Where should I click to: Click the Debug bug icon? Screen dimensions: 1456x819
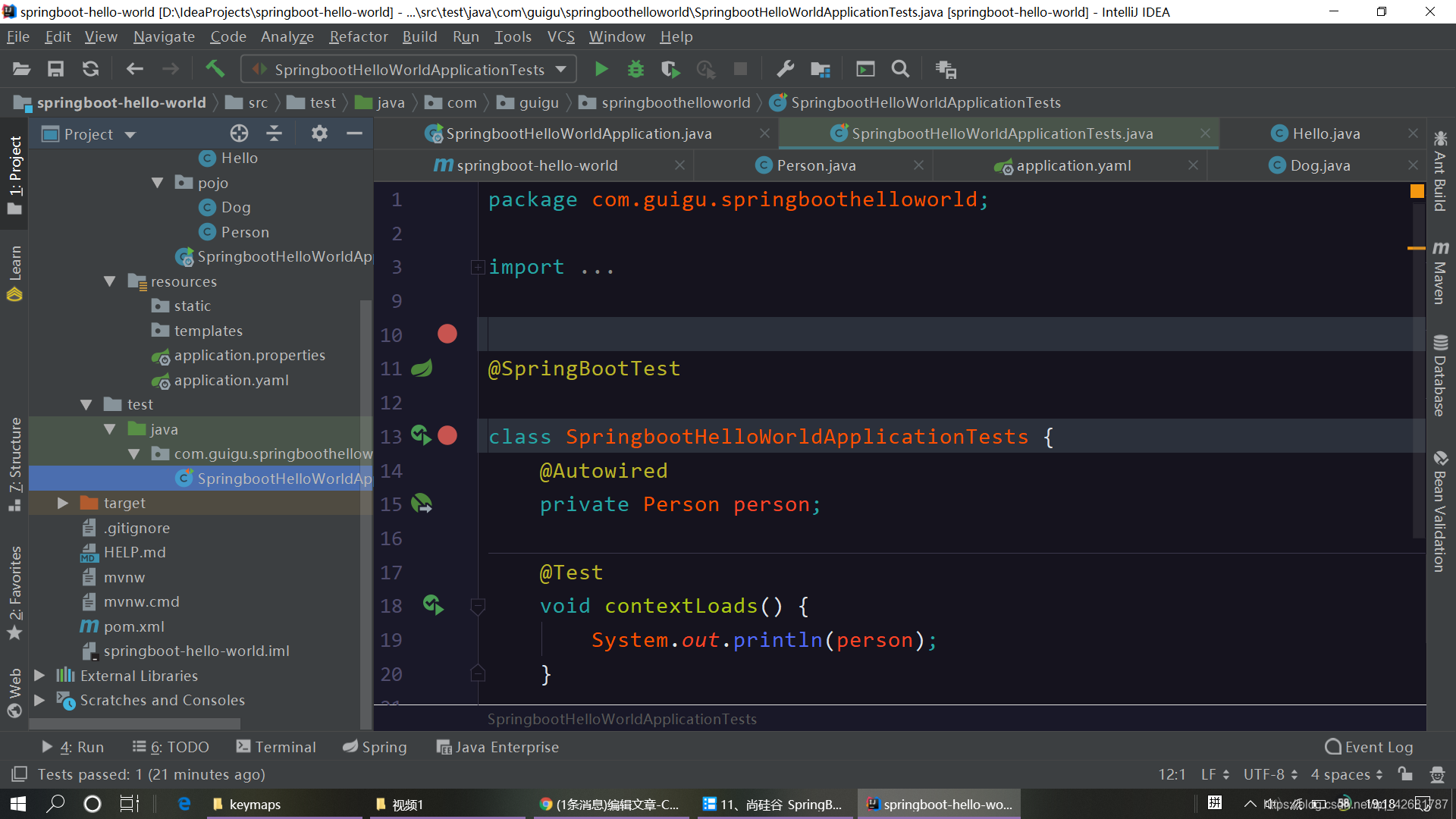[x=635, y=70]
